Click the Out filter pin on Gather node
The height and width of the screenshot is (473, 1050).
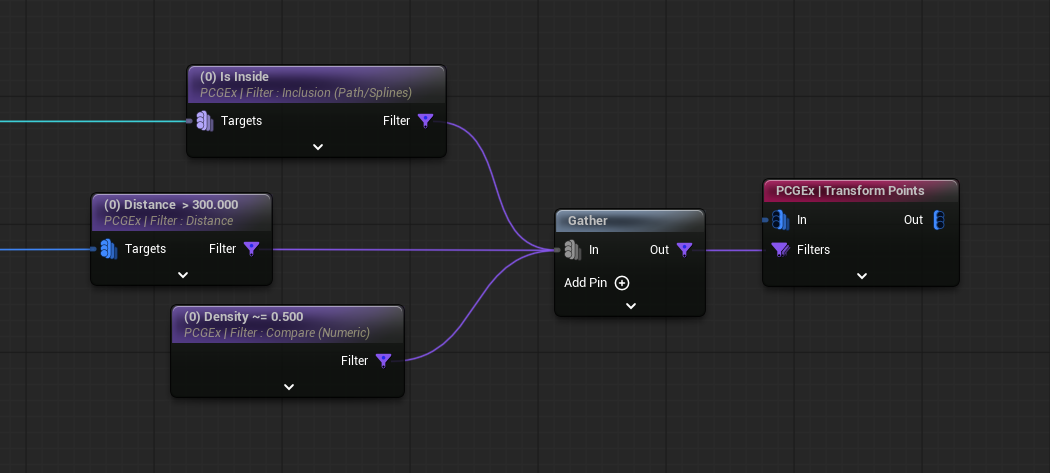685,250
